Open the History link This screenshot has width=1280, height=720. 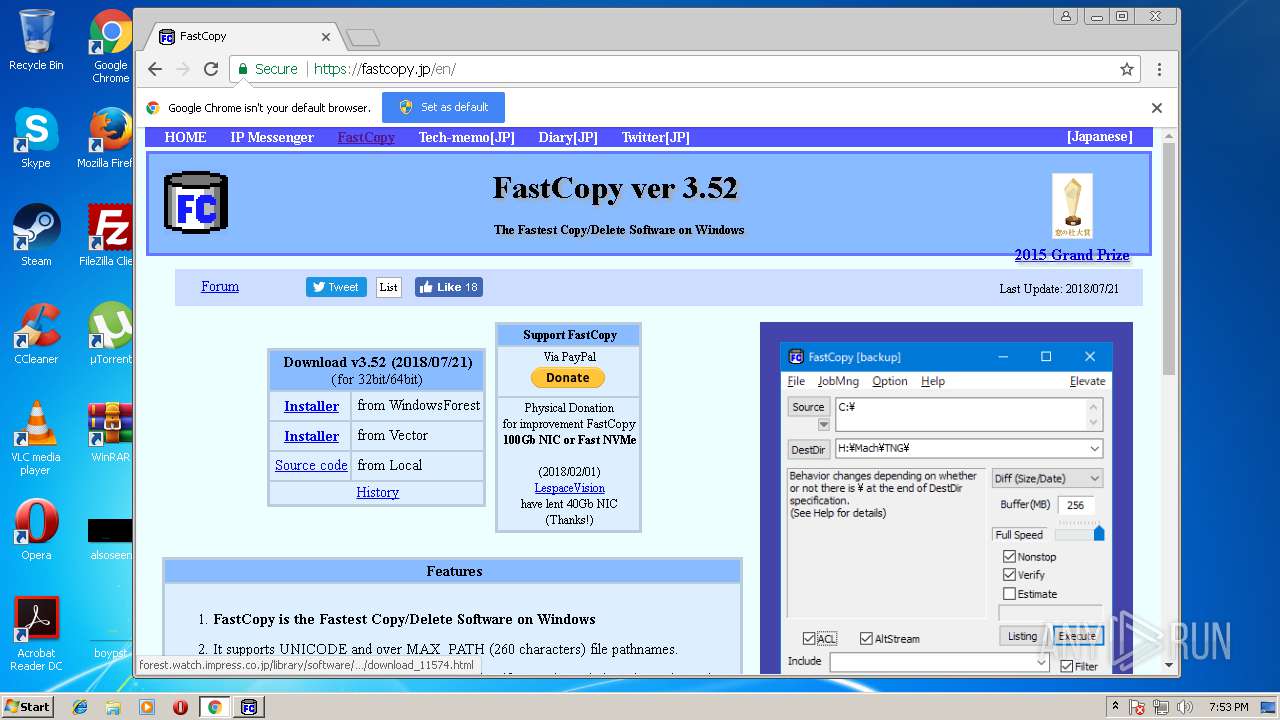(377, 492)
